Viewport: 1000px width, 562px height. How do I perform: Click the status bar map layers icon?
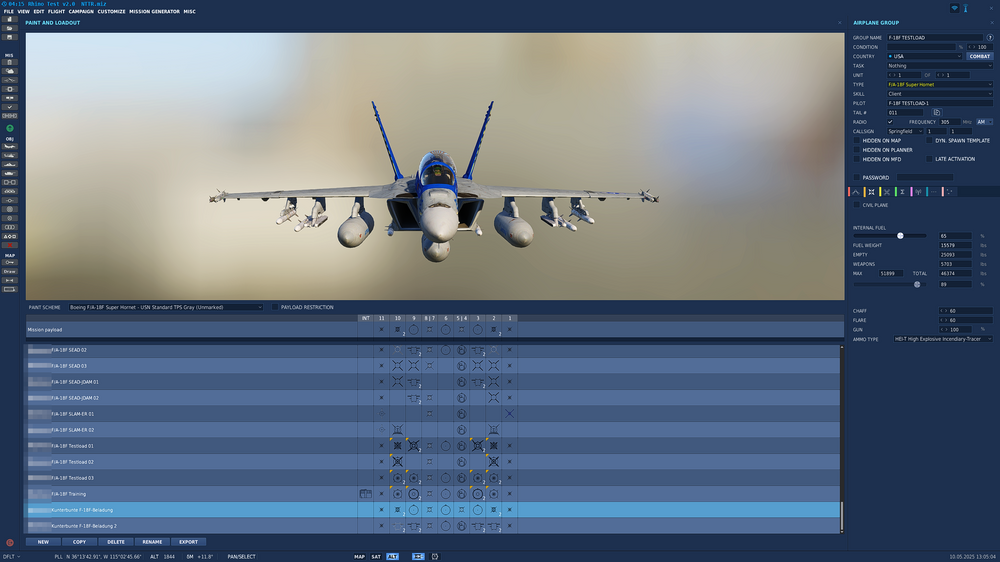[x=418, y=556]
